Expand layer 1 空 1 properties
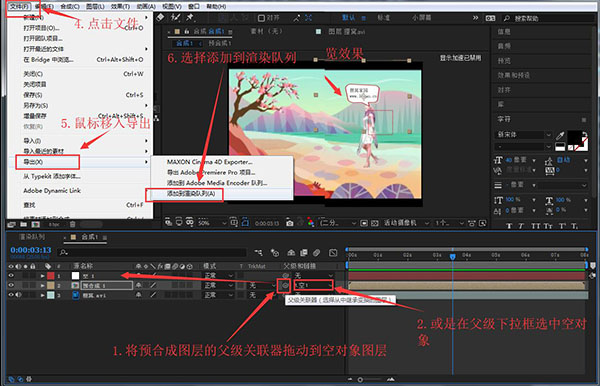This screenshot has height=386, width=600. pyautogui.click(x=42, y=275)
